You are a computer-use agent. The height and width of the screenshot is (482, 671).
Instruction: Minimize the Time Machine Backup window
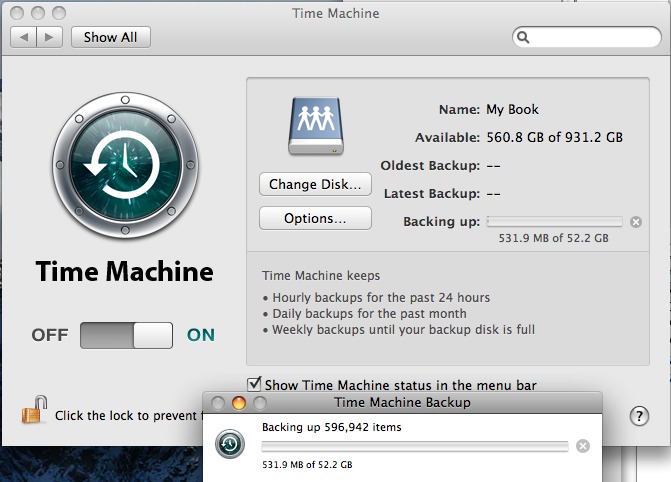click(x=239, y=403)
